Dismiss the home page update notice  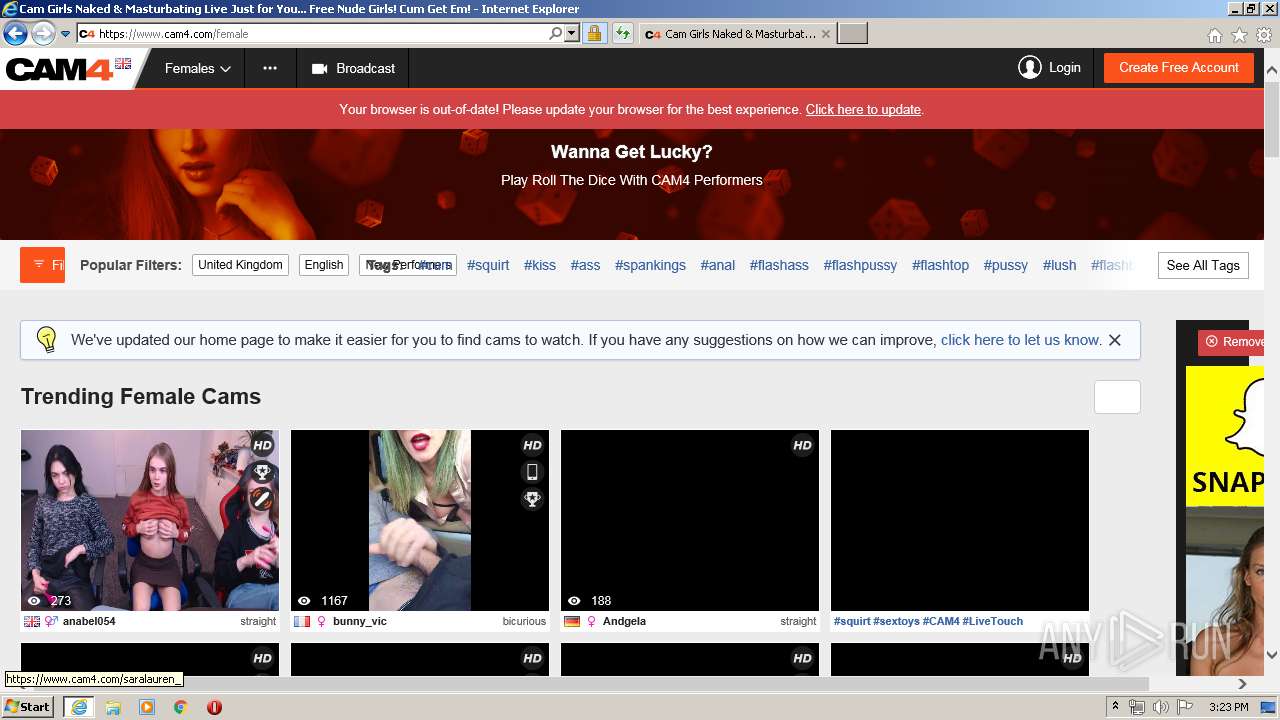pos(1115,340)
